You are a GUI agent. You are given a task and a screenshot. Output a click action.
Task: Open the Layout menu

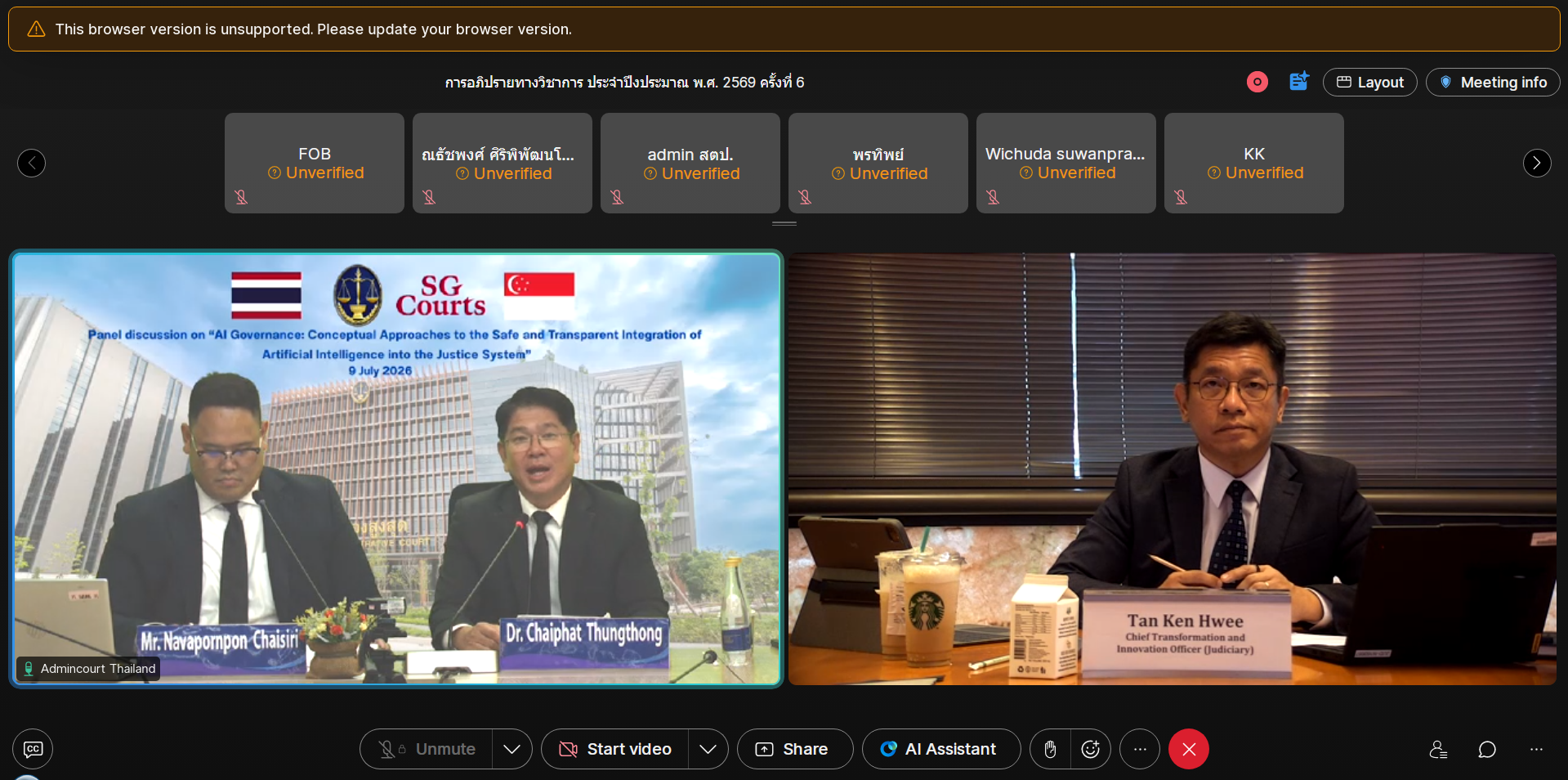(x=1370, y=82)
